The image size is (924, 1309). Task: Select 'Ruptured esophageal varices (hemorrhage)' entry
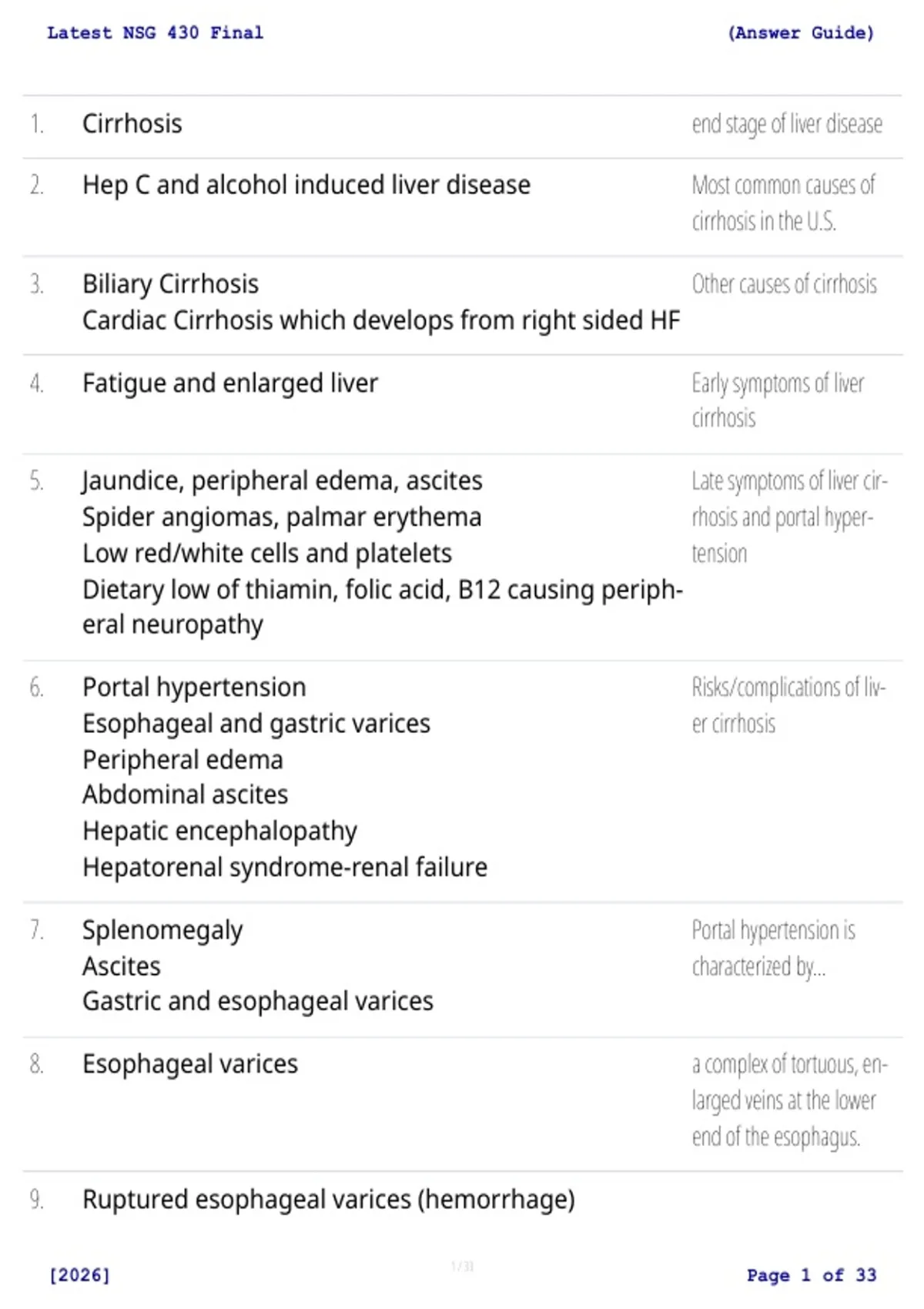pyautogui.click(x=329, y=1200)
